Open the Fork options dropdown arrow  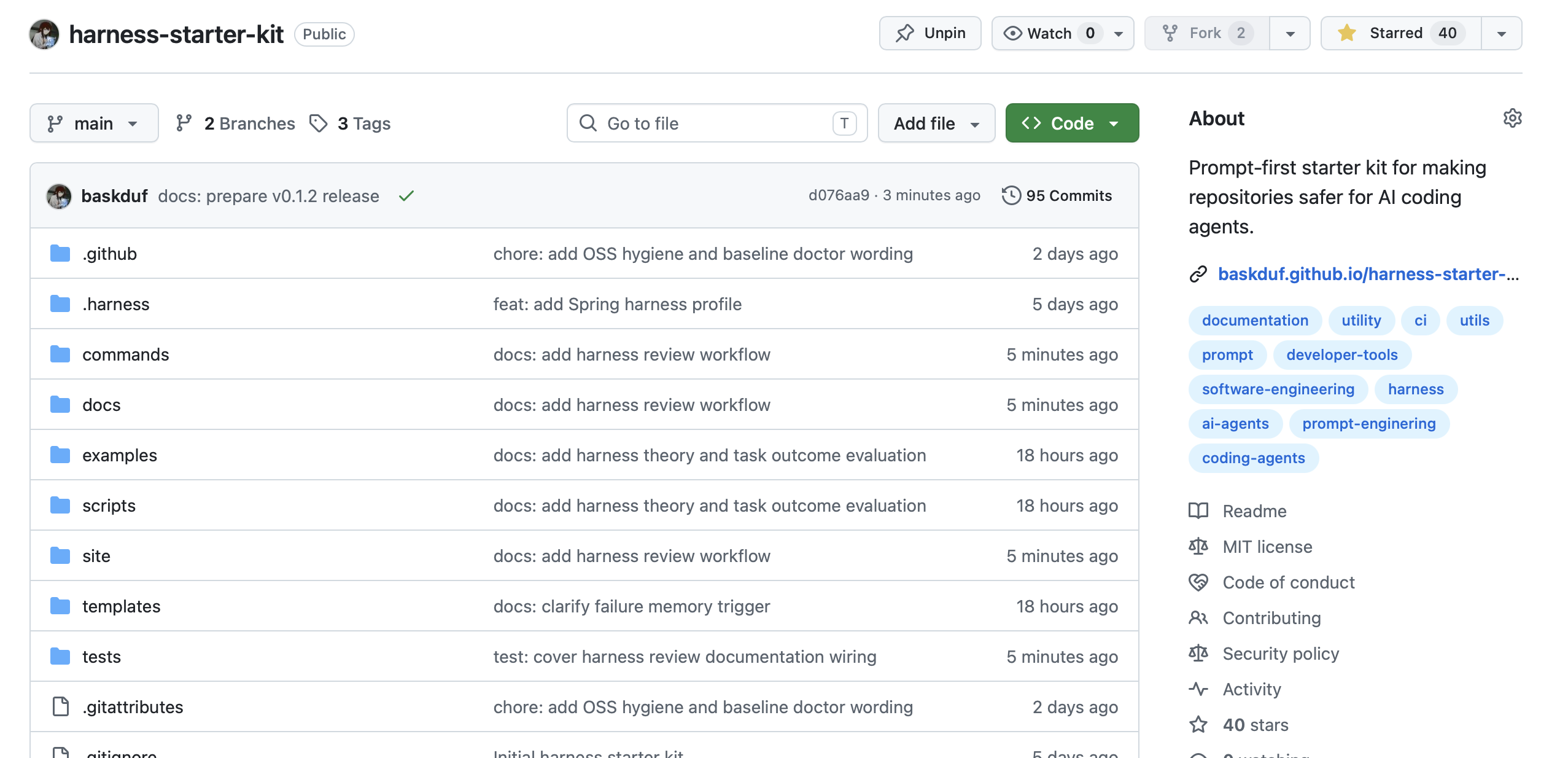(x=1290, y=34)
